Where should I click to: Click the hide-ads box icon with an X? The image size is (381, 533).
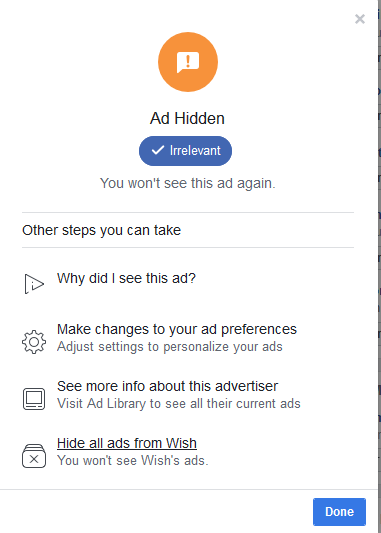coord(34,456)
